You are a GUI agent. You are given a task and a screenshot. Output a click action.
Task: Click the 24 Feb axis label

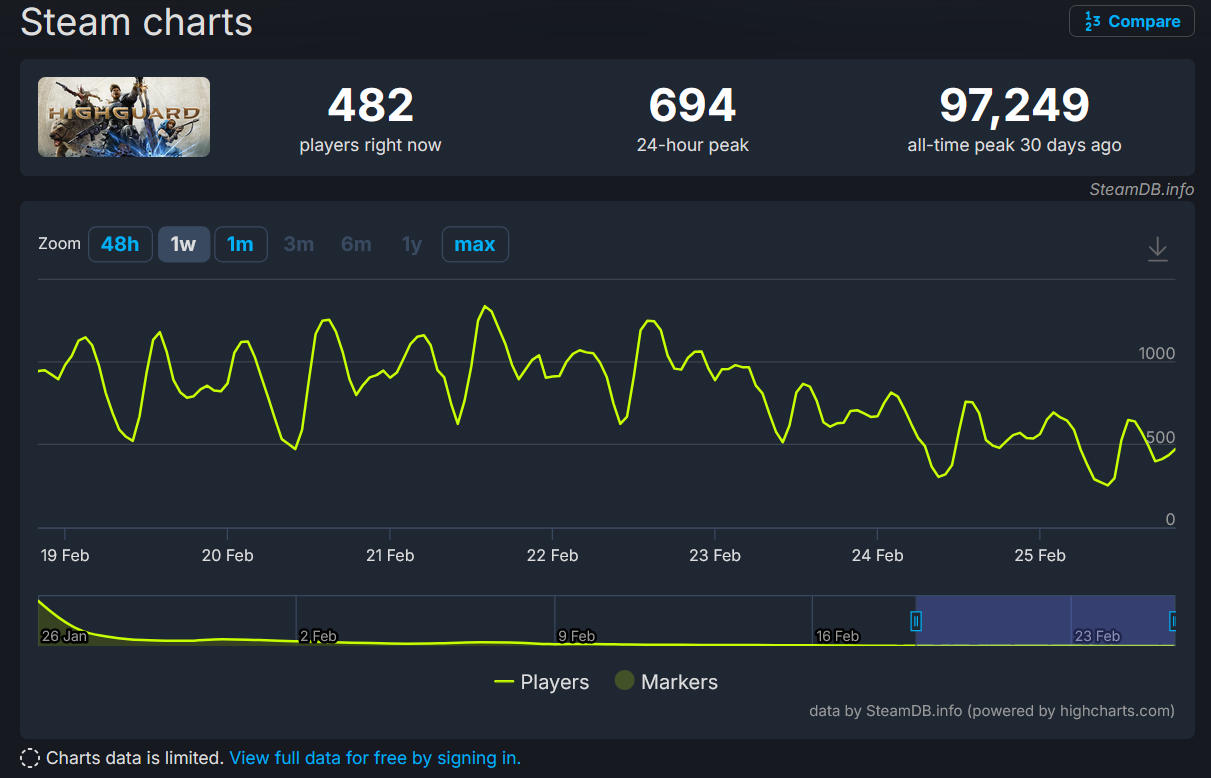pyautogui.click(x=877, y=555)
